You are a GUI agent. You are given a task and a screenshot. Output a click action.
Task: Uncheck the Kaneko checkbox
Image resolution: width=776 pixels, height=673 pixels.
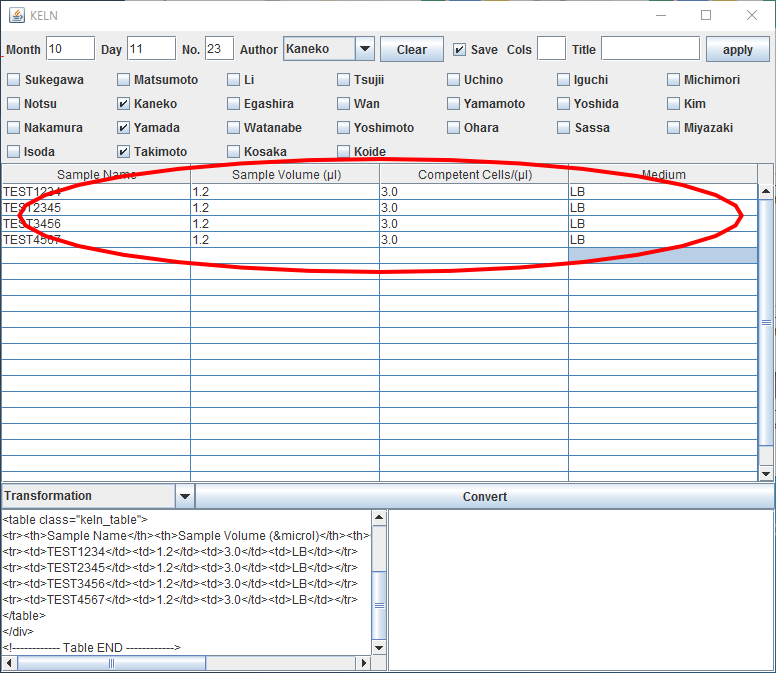pyautogui.click(x=124, y=103)
